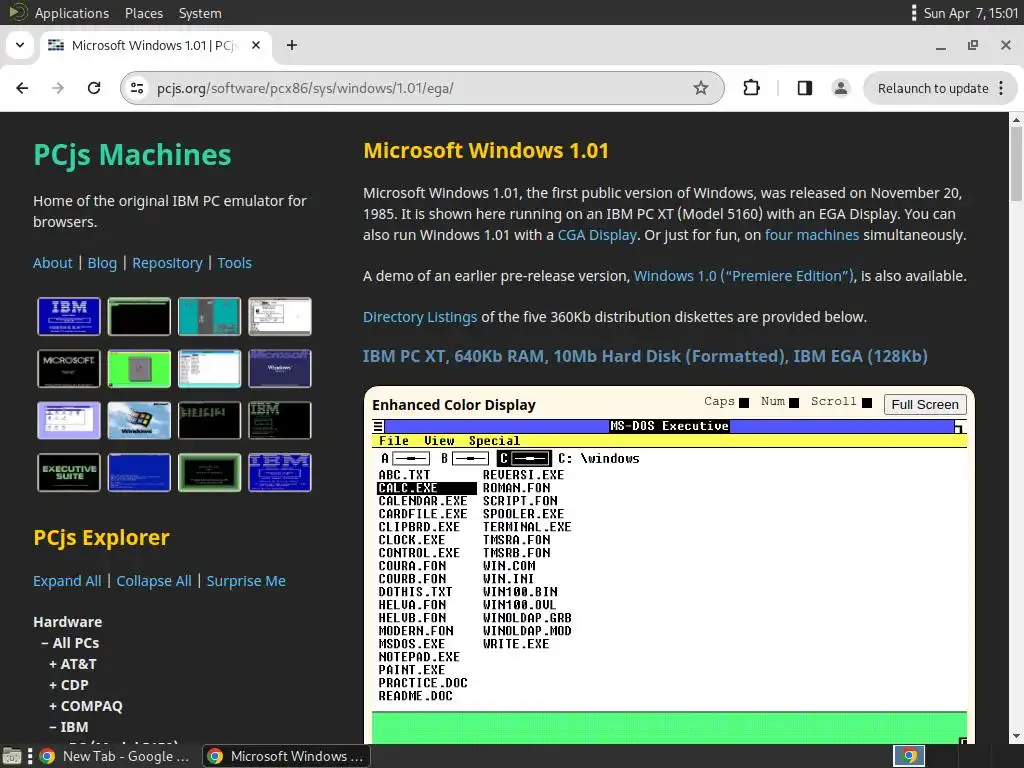Open the Chrome profile avatar
Screen dimensions: 1024x768
point(840,88)
